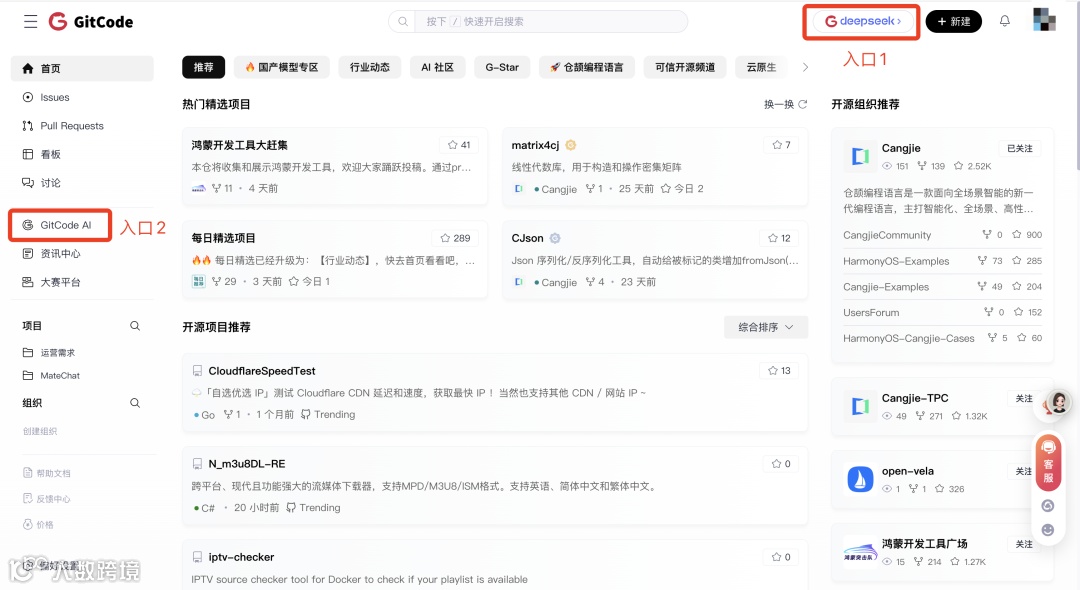This screenshot has height=590, width=1080.
Task: Open the user avatar menu
Action: click(x=1044, y=20)
